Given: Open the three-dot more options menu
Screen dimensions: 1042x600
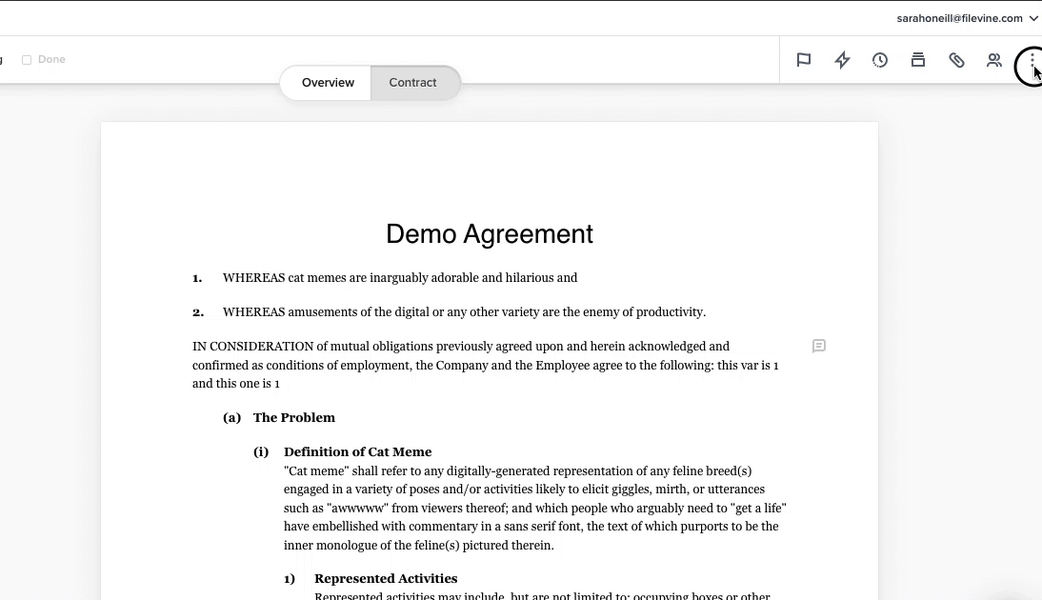Looking at the screenshot, I should [1031, 66].
